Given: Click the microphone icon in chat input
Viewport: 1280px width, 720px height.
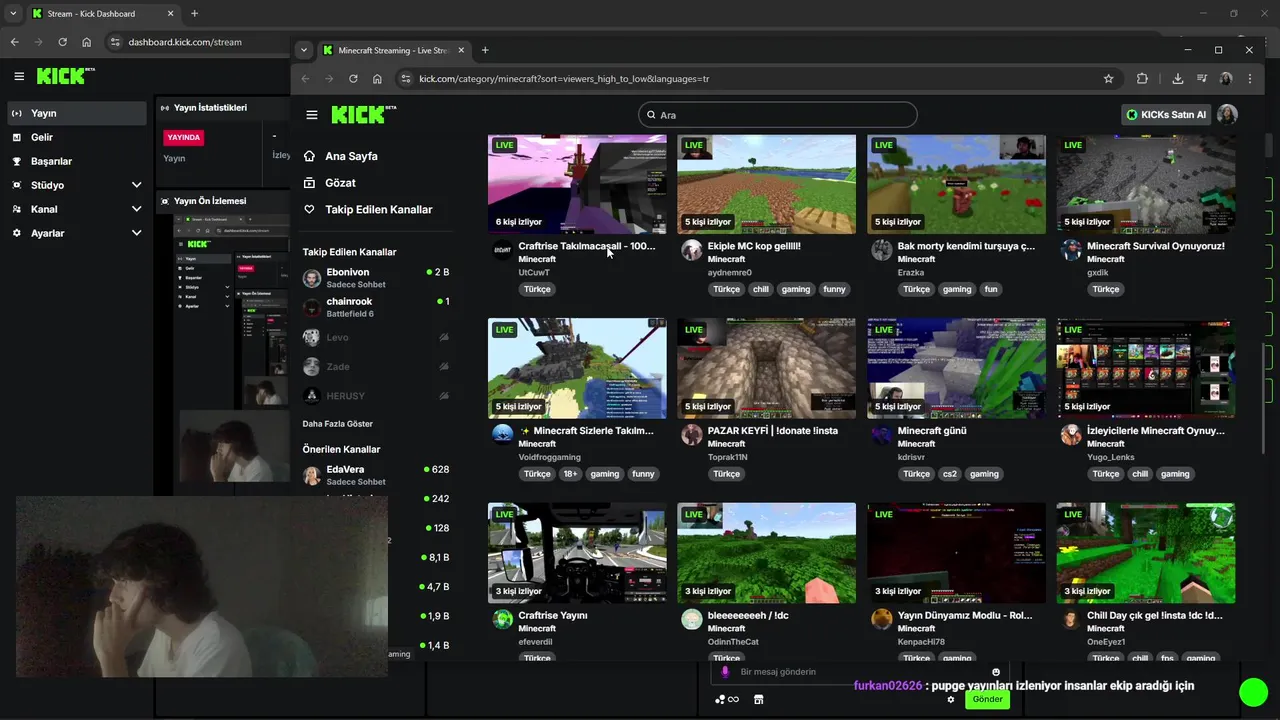Looking at the screenshot, I should (x=725, y=672).
